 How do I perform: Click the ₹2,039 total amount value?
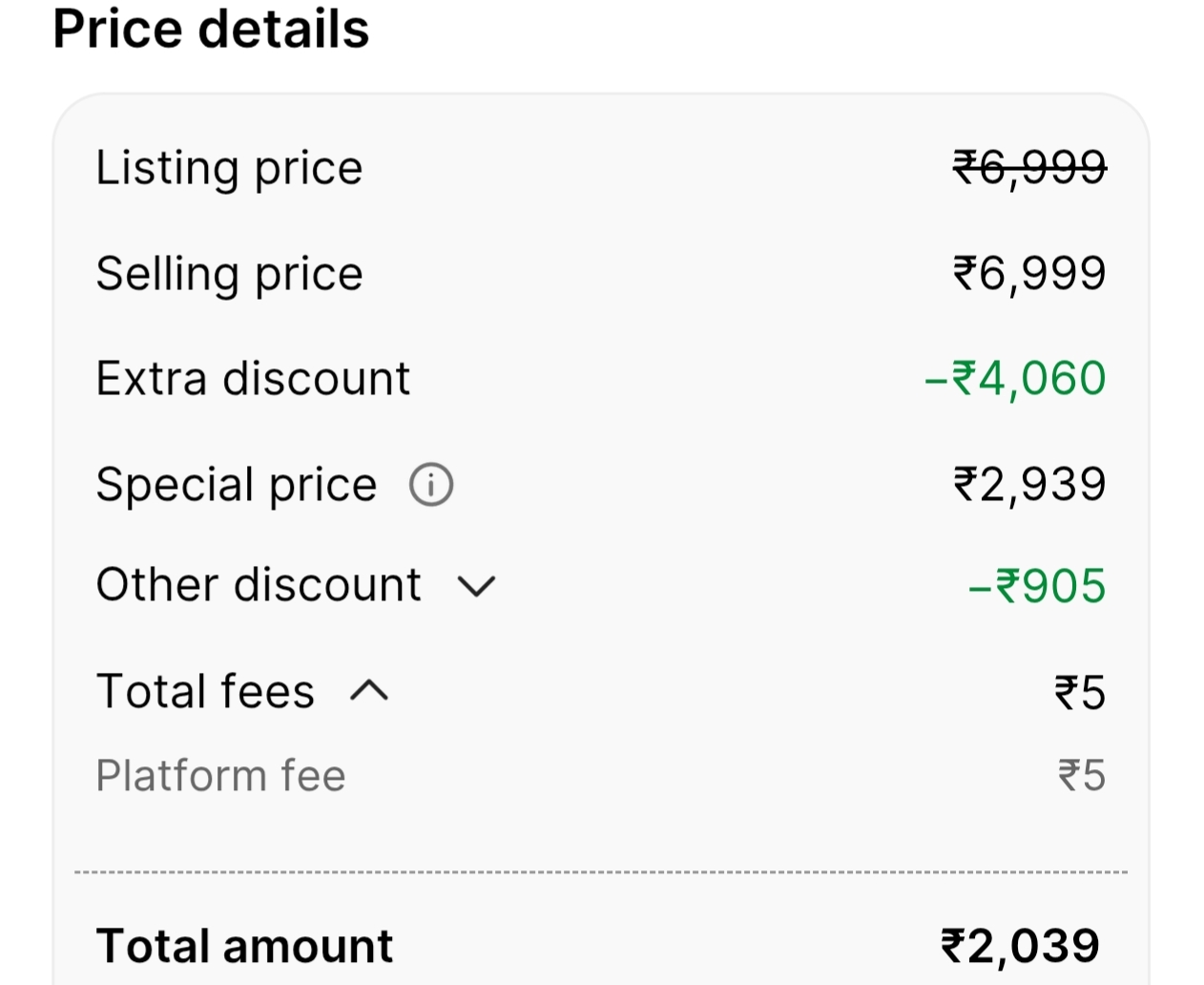pos(1020,947)
